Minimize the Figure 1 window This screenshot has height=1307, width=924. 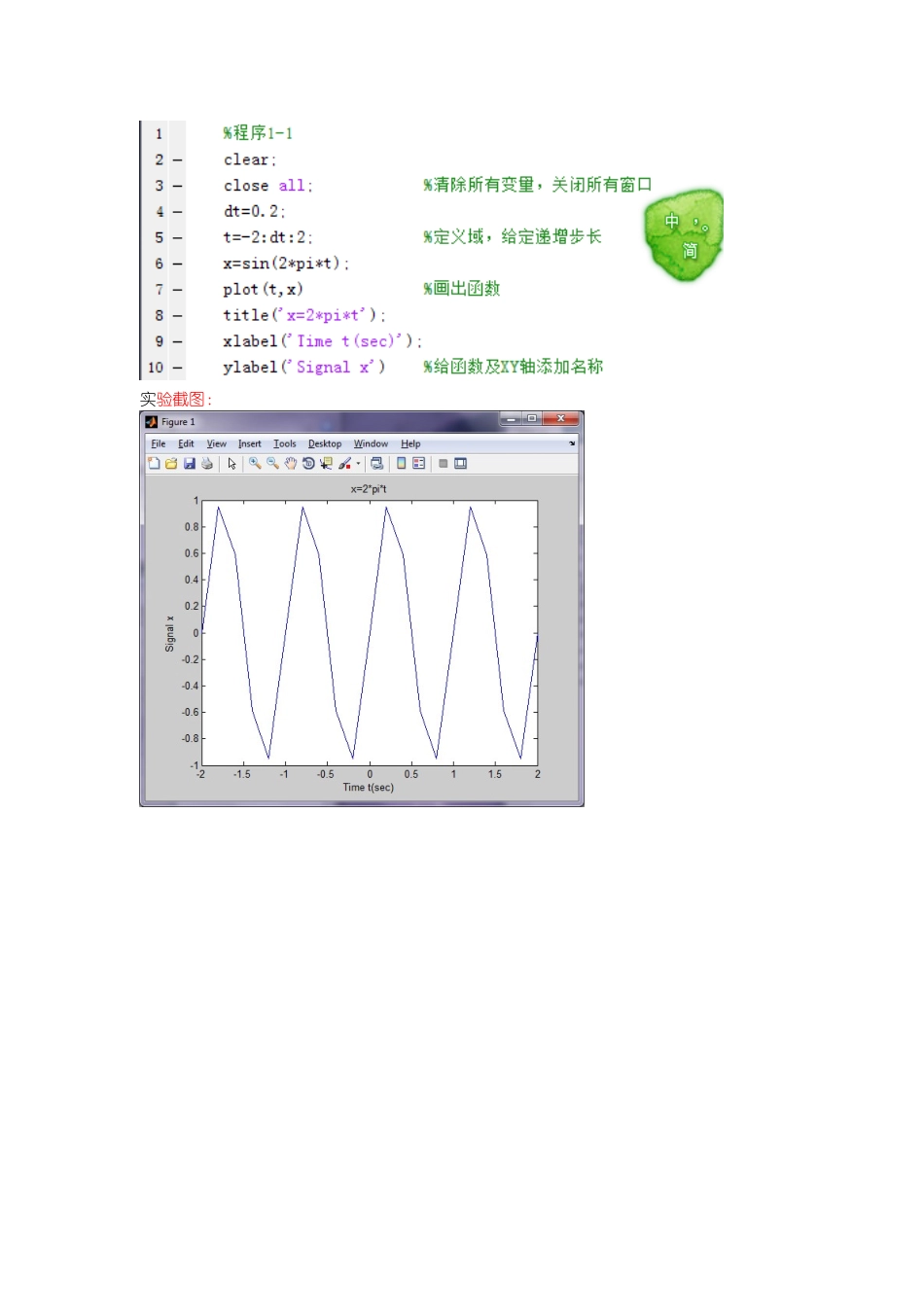(512, 419)
